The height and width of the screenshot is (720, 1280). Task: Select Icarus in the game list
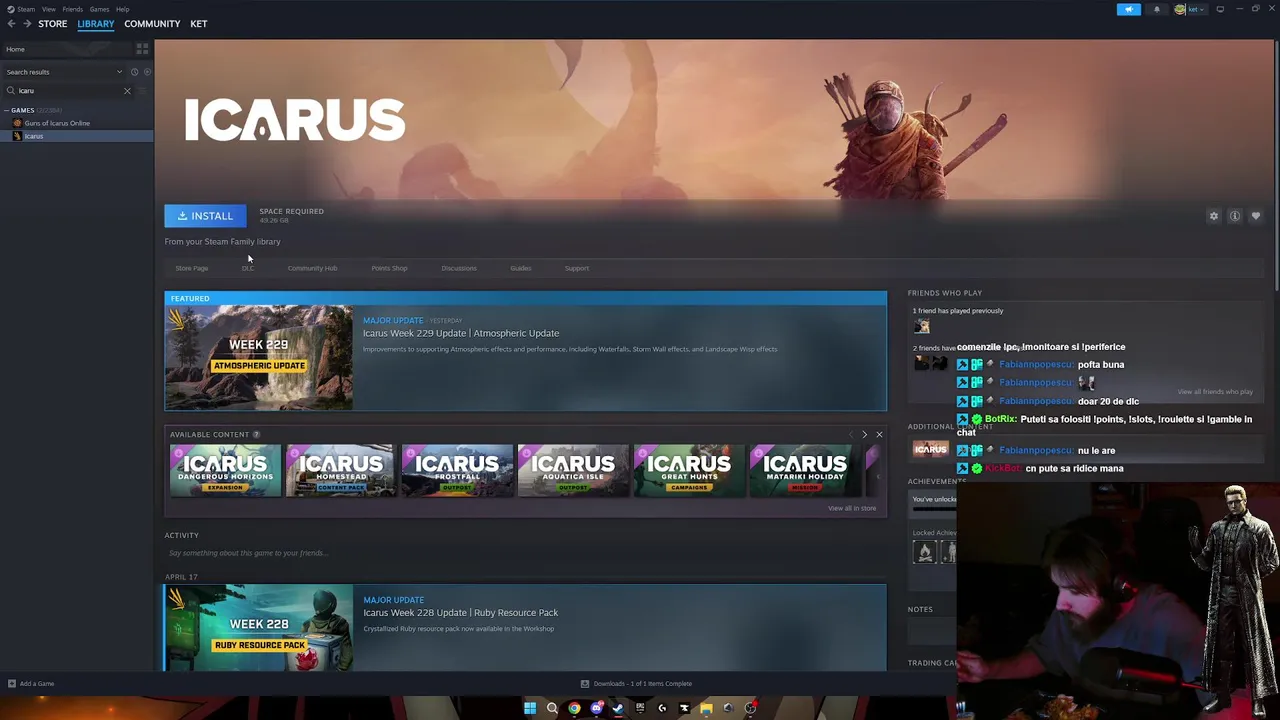(x=34, y=136)
